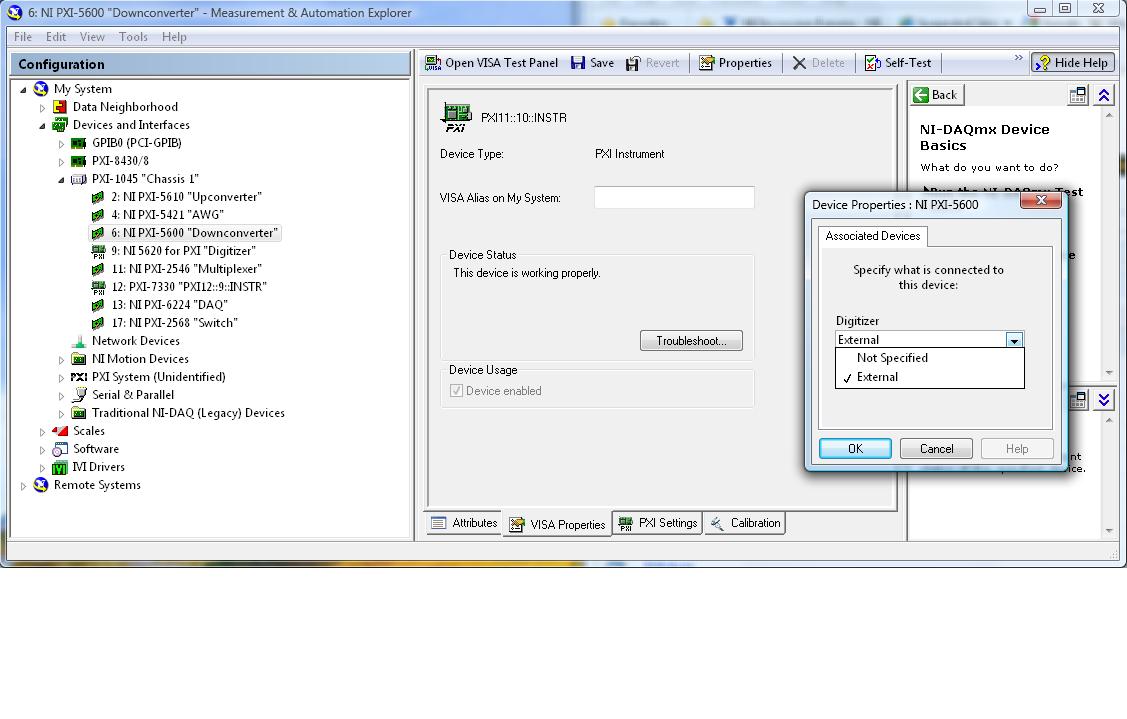Collapse the My System tree node
The image size is (1127, 719).
pyautogui.click(x=23, y=90)
